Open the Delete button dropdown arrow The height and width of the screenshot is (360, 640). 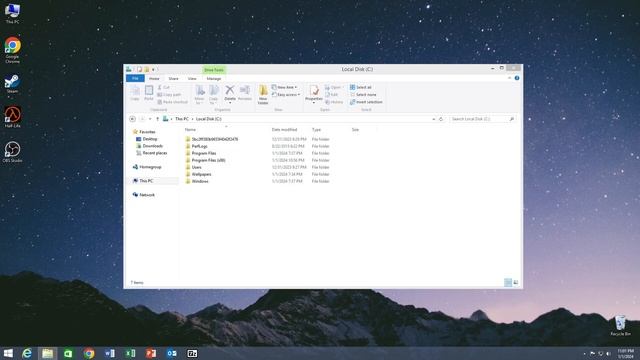(x=230, y=102)
